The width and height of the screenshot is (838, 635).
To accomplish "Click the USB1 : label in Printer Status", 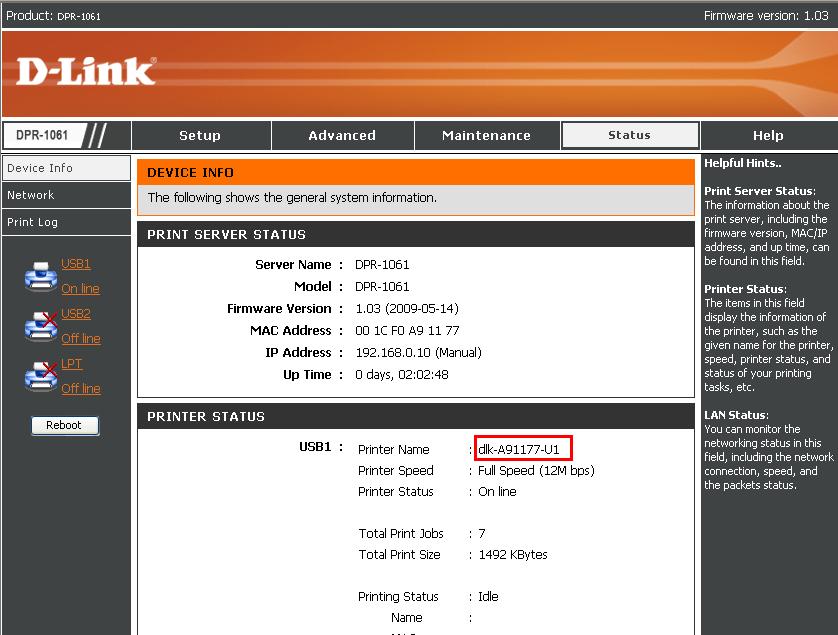I will point(321,447).
